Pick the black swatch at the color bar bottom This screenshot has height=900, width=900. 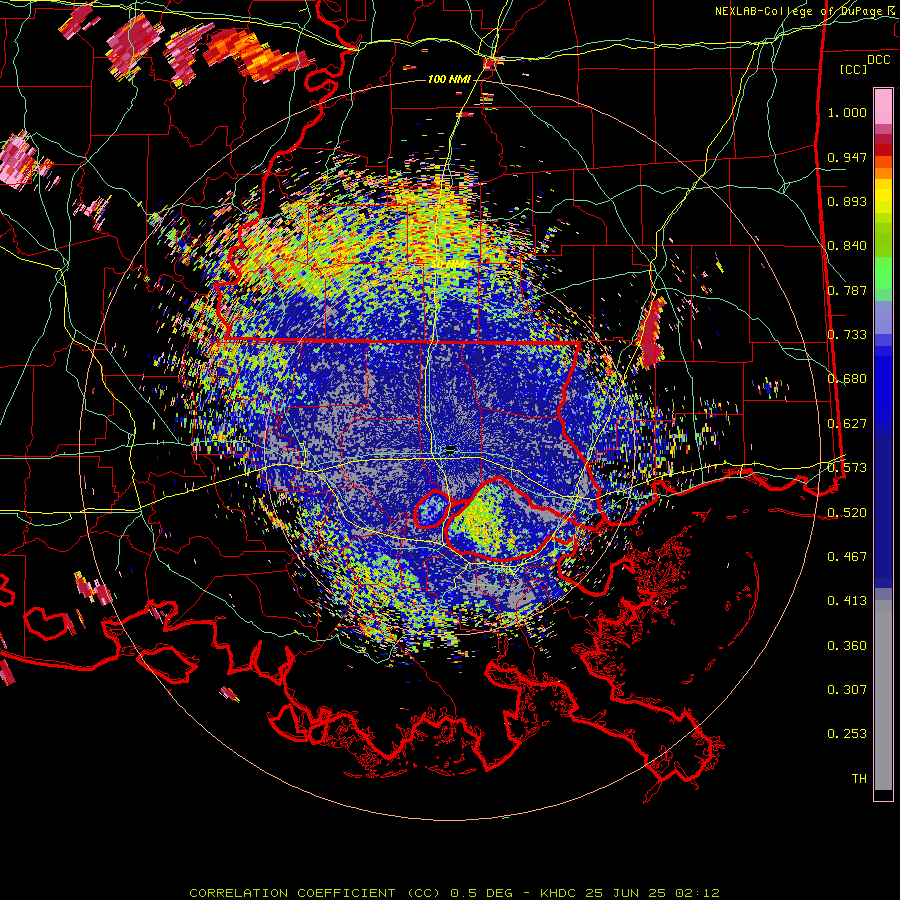tap(883, 795)
